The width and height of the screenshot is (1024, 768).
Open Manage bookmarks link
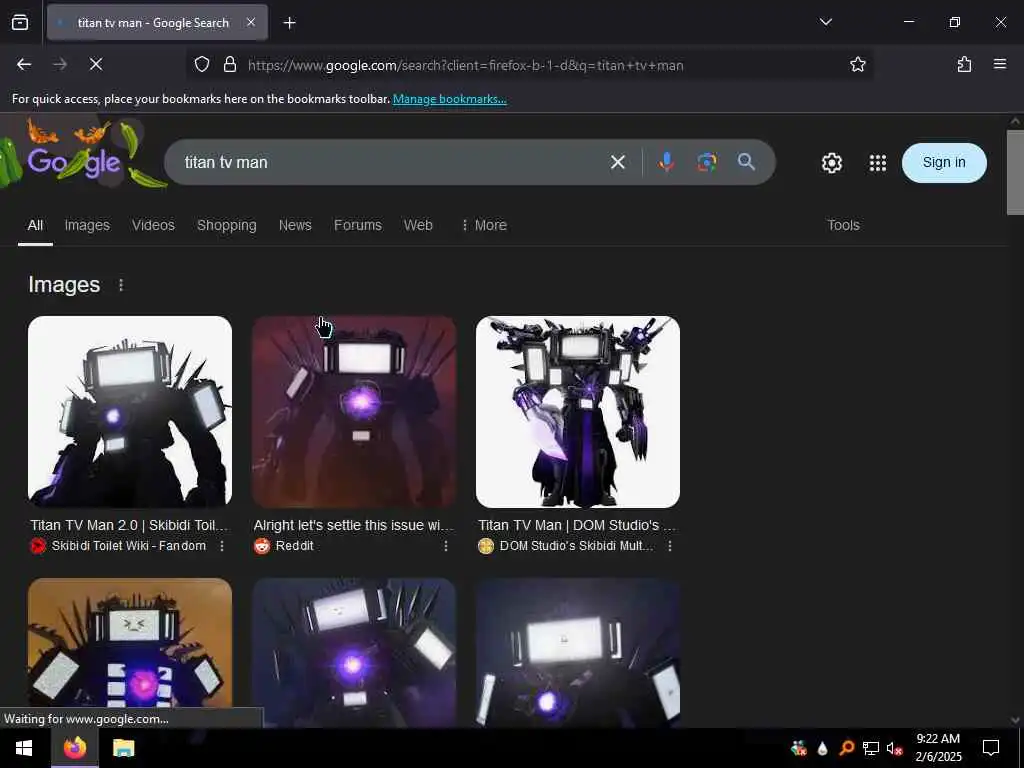tap(449, 99)
